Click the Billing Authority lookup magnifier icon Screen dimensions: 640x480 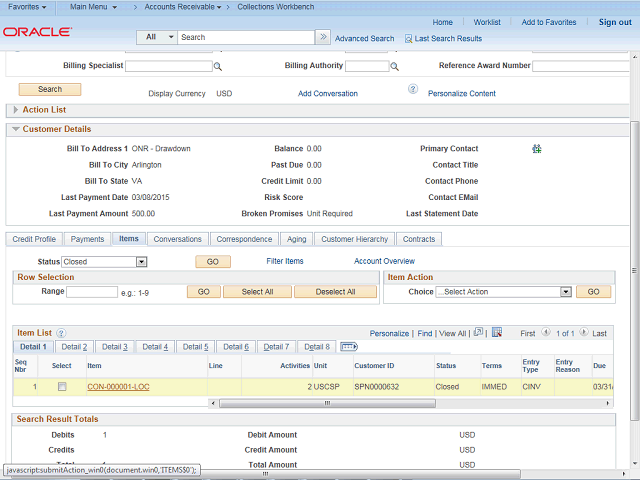pos(395,67)
